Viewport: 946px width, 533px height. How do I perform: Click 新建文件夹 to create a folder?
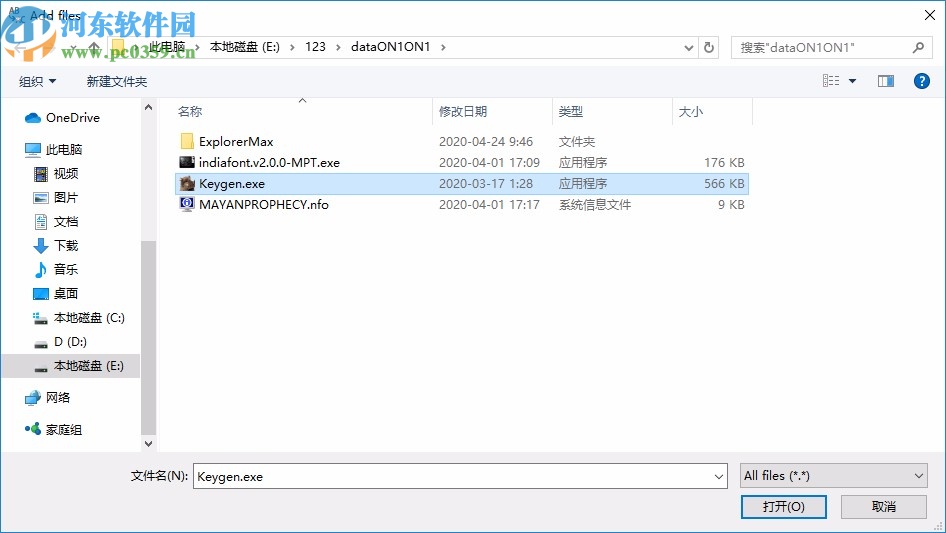pyautogui.click(x=116, y=81)
